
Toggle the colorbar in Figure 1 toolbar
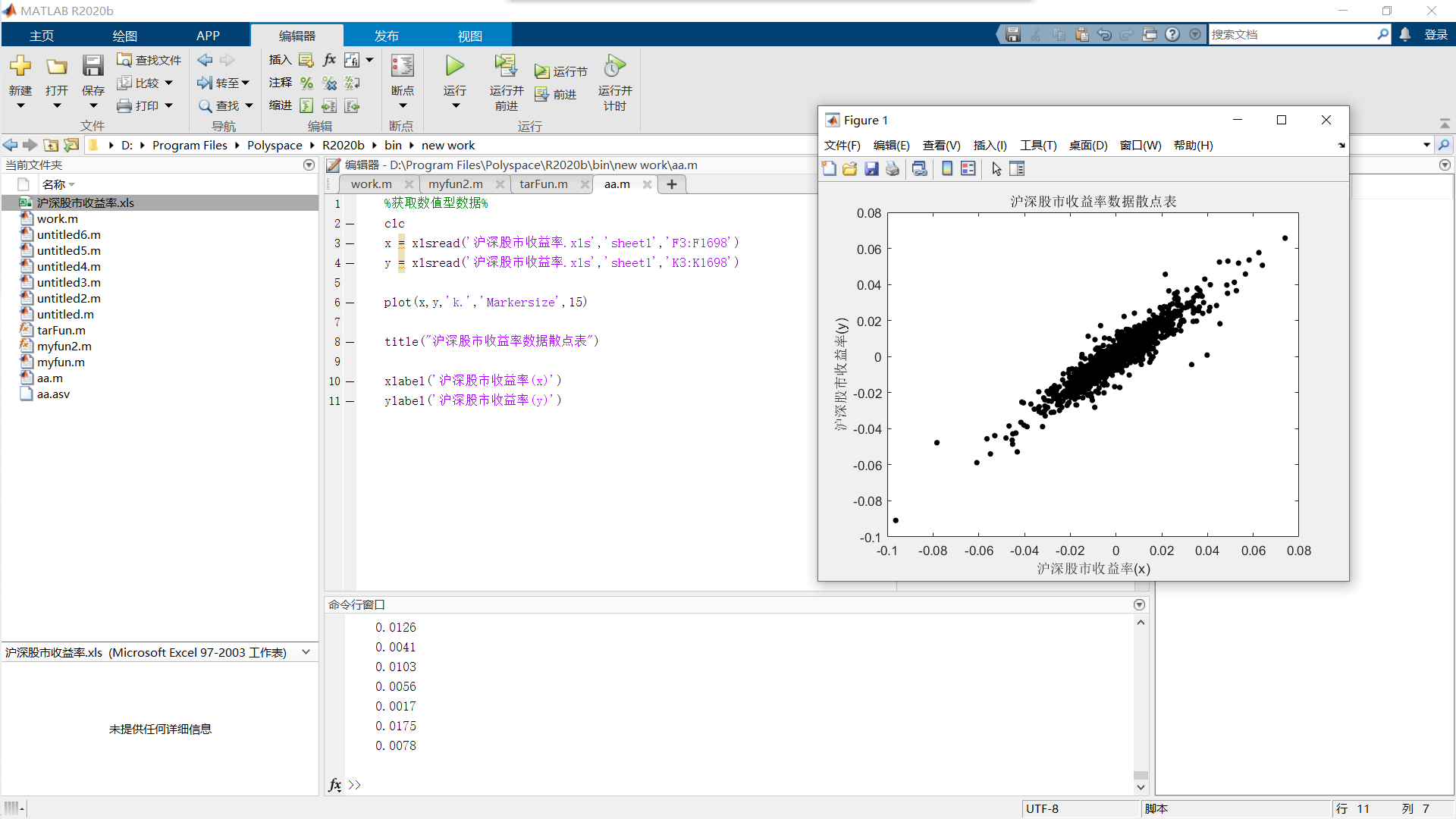click(x=947, y=169)
